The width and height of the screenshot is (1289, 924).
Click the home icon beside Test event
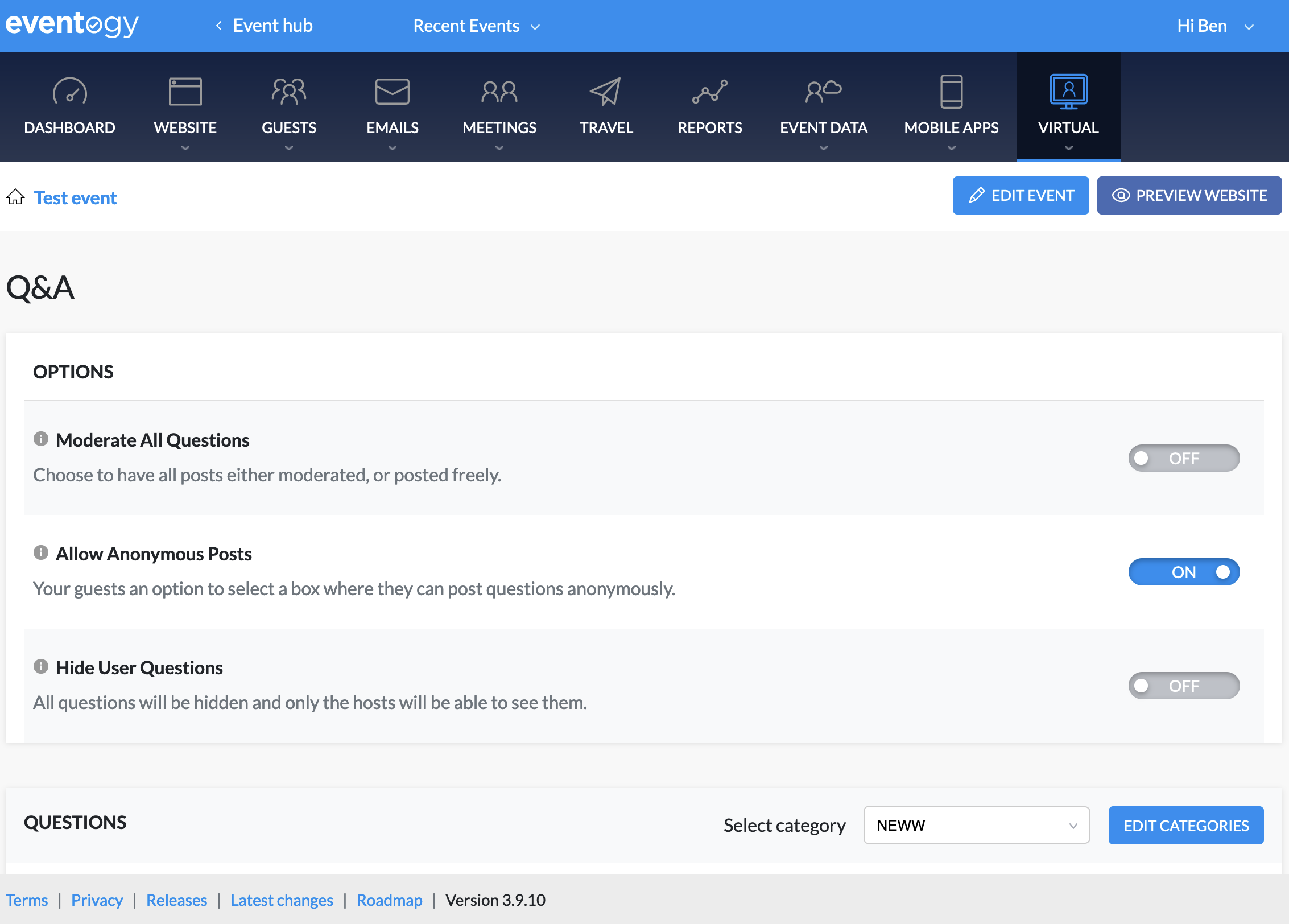(15, 197)
